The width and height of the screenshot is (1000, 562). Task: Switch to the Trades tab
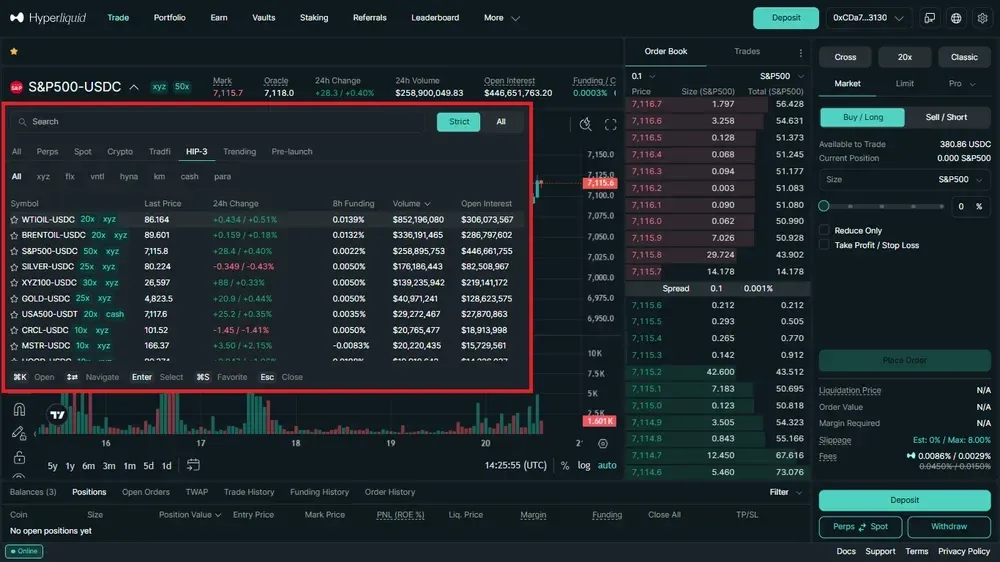[x=747, y=51]
